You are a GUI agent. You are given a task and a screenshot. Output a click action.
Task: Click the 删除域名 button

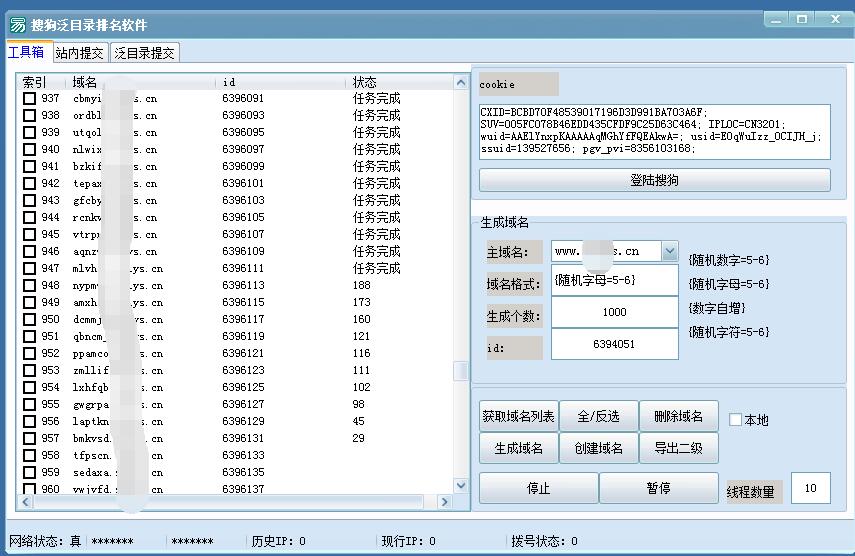[678, 416]
